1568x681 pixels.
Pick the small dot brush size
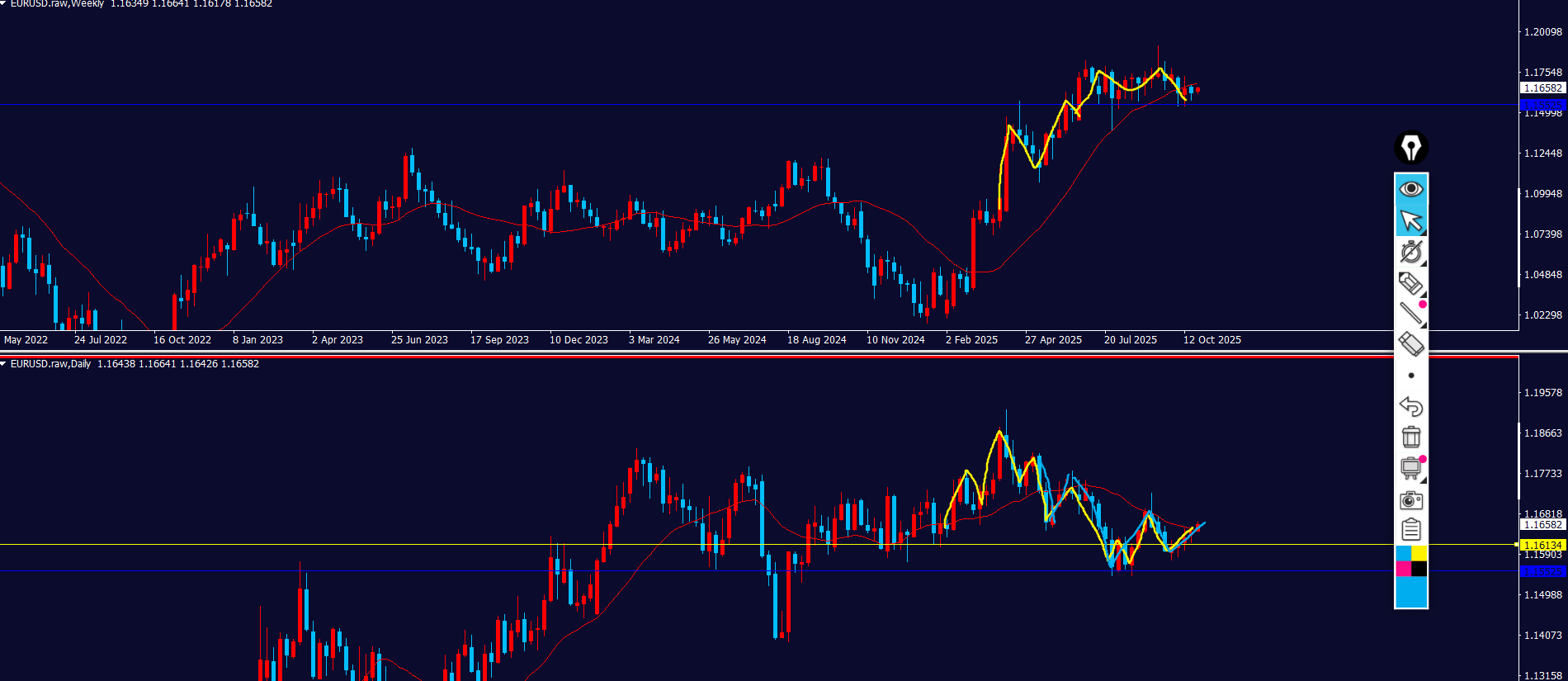click(1411, 376)
